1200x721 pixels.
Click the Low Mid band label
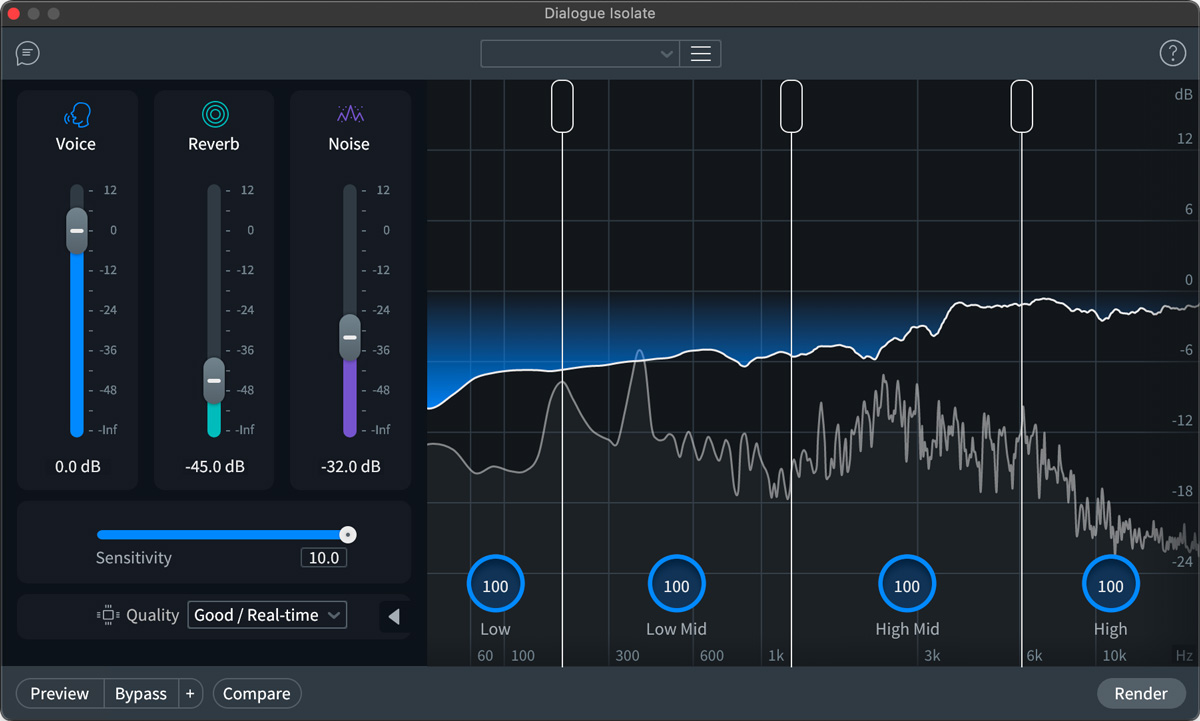pos(677,629)
